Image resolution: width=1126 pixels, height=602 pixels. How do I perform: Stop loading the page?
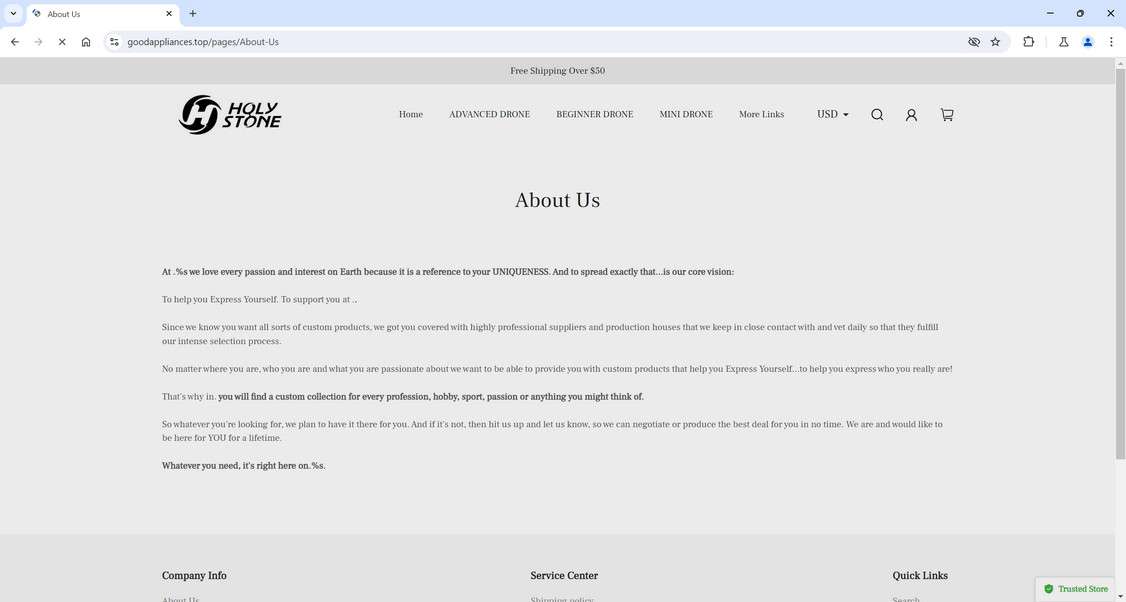click(62, 42)
